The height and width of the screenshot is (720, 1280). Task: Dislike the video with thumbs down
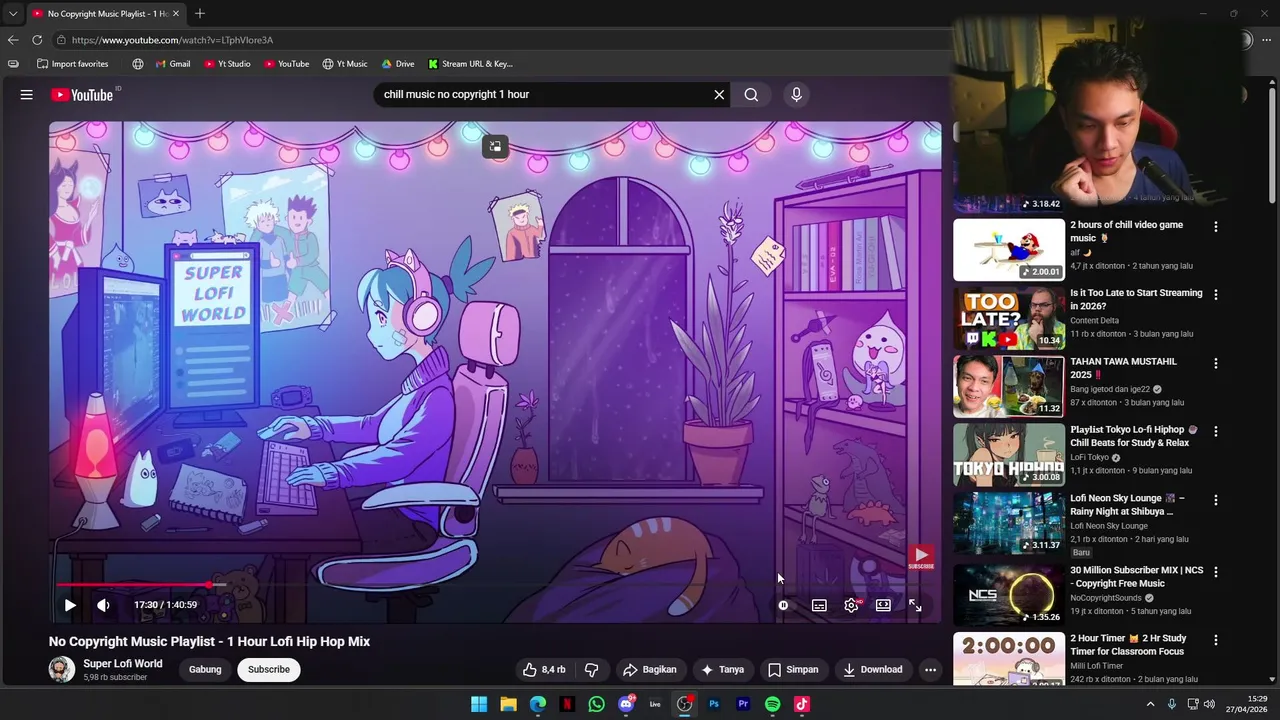tap(591, 670)
